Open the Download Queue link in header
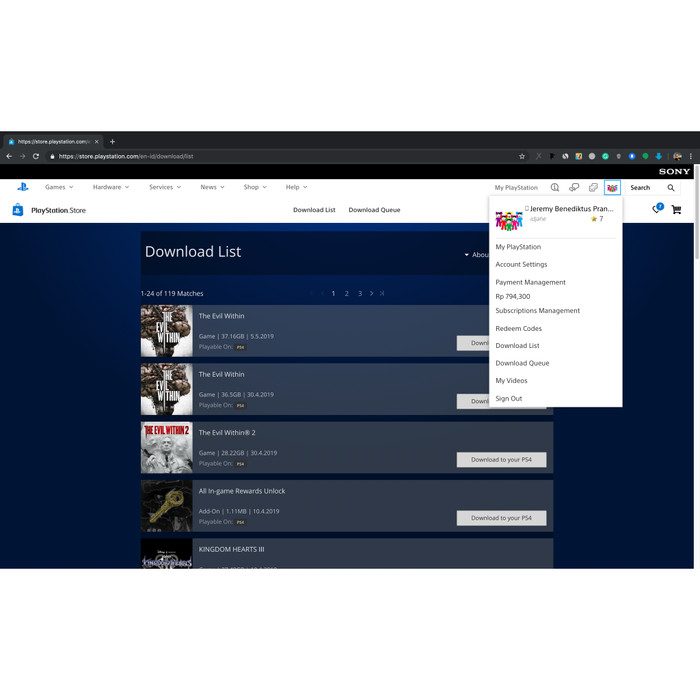Image resolution: width=700 pixels, height=700 pixels. 374,210
